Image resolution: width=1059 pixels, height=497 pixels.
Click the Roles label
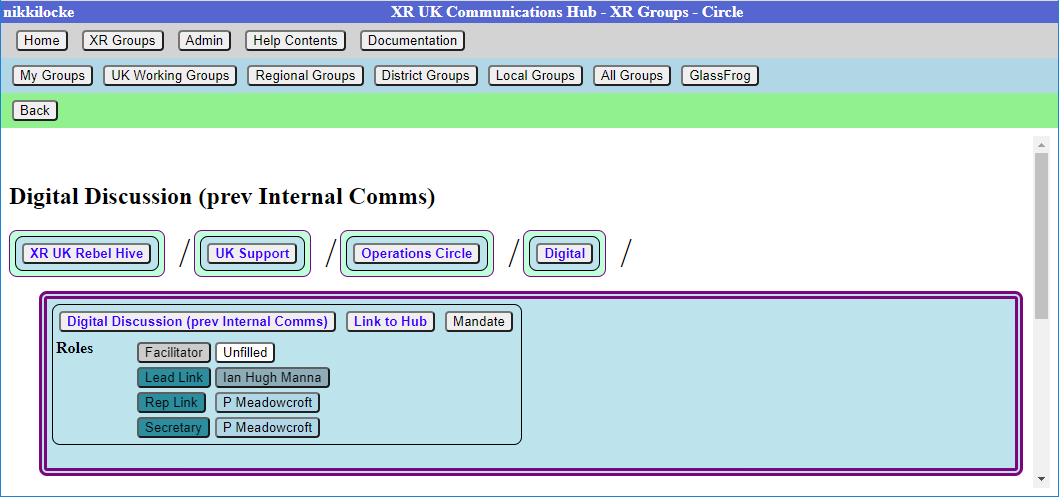click(x=74, y=348)
